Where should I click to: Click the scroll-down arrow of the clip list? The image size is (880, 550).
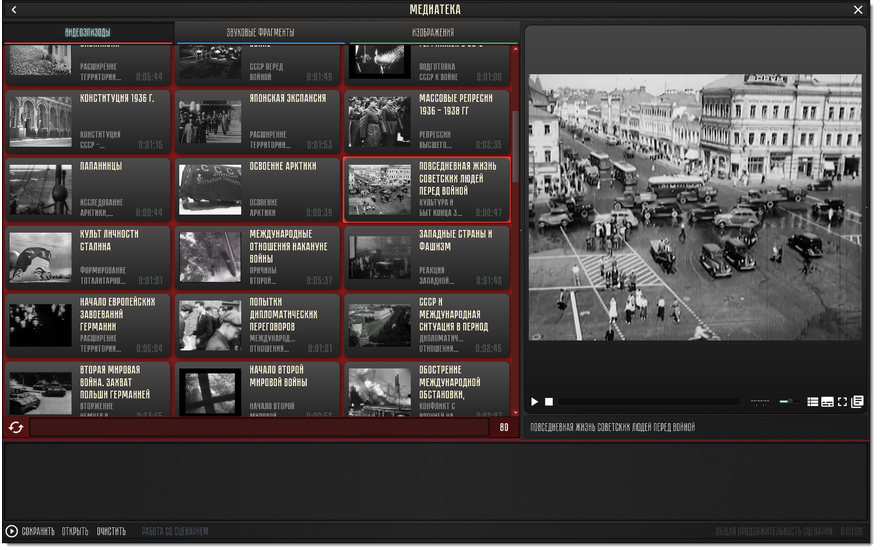[515, 412]
